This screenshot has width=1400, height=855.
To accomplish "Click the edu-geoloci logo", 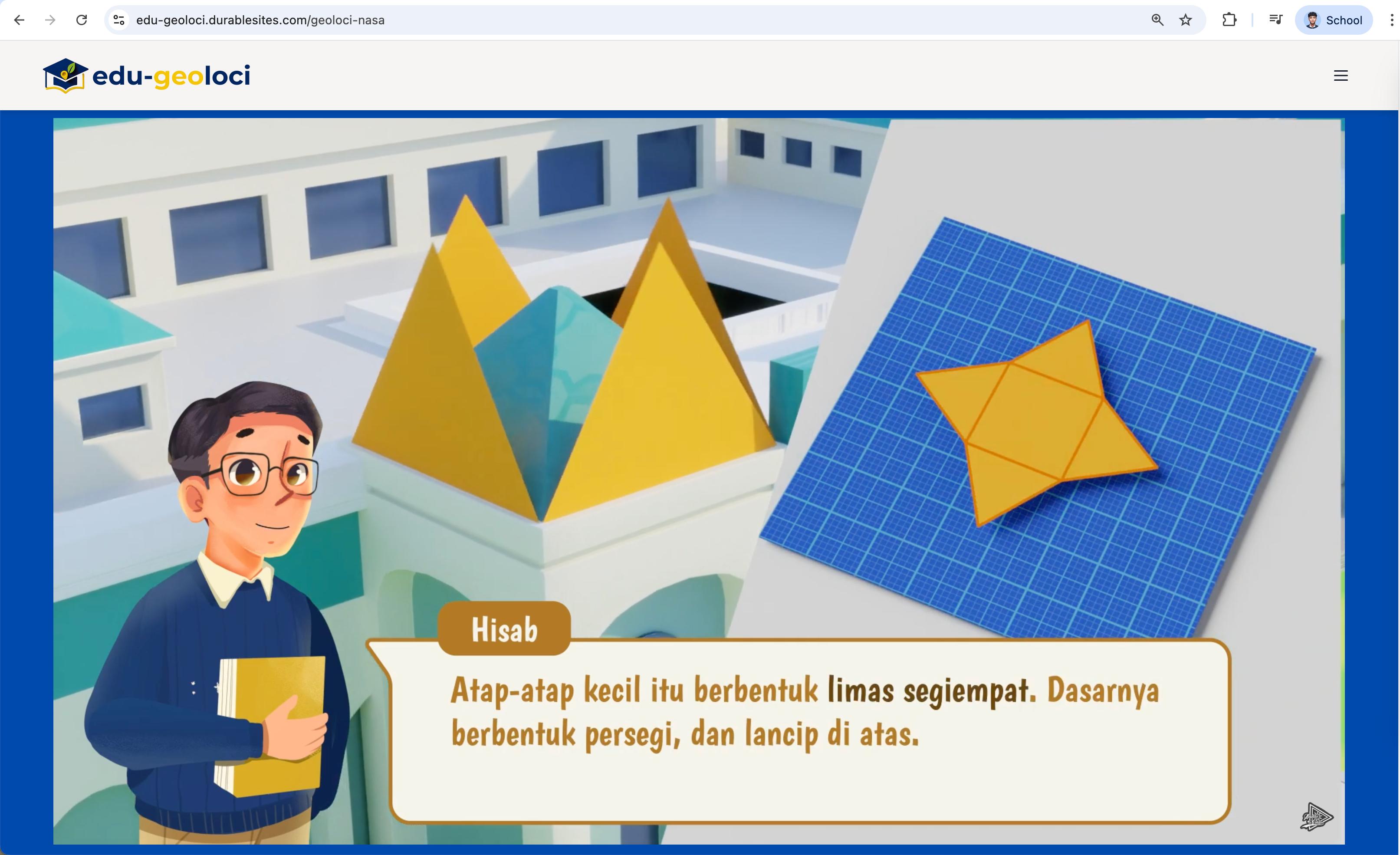I will [147, 76].
